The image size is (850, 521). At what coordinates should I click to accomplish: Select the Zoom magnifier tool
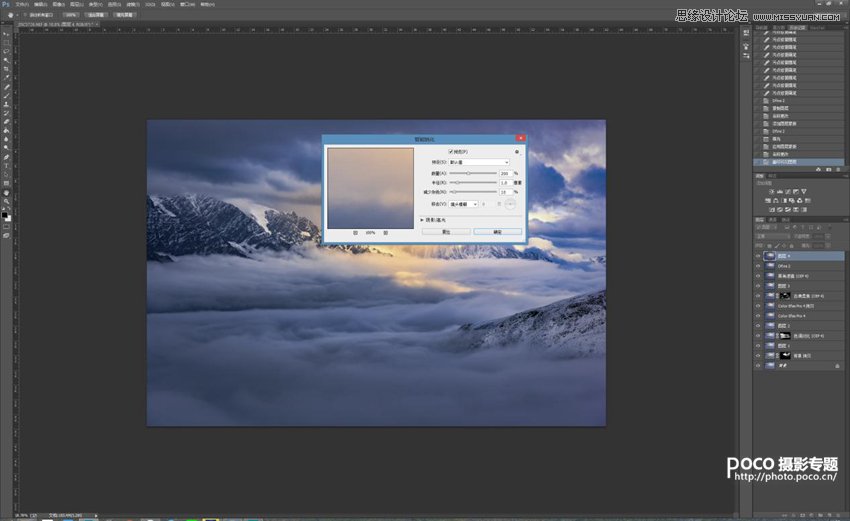coord(7,201)
